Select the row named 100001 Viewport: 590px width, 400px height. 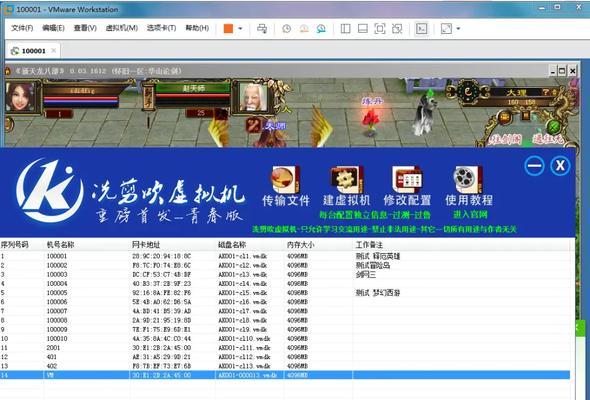pos(285,256)
